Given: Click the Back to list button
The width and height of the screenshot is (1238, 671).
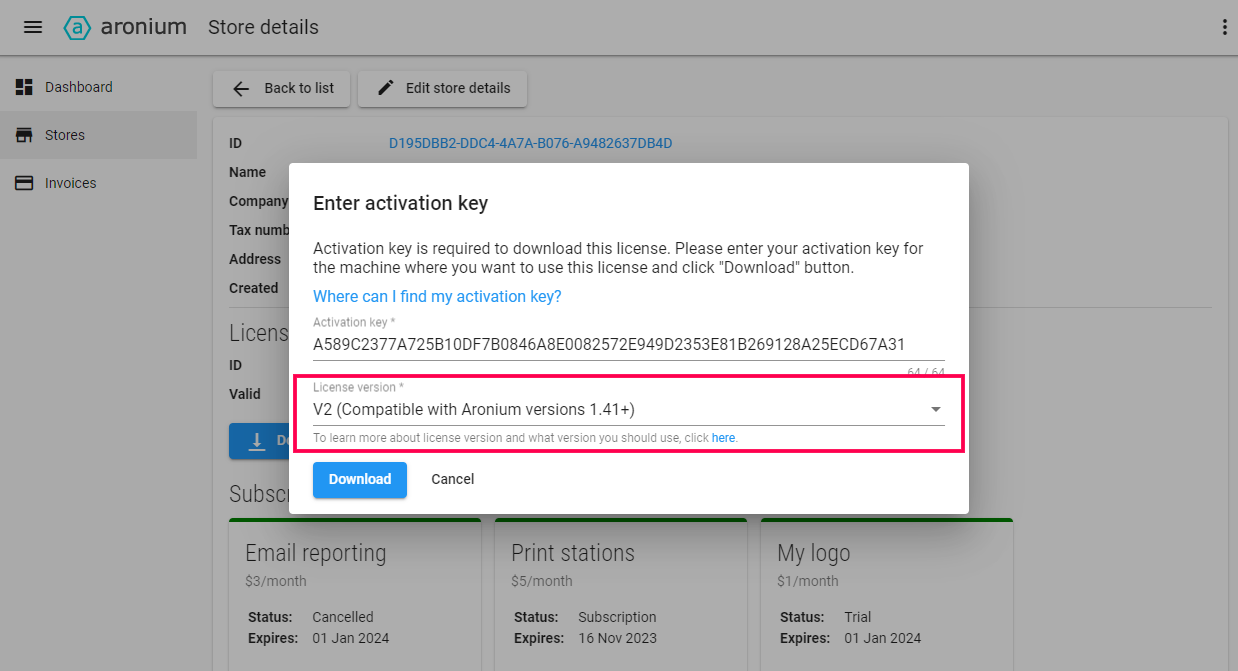Looking at the screenshot, I should [281, 88].
